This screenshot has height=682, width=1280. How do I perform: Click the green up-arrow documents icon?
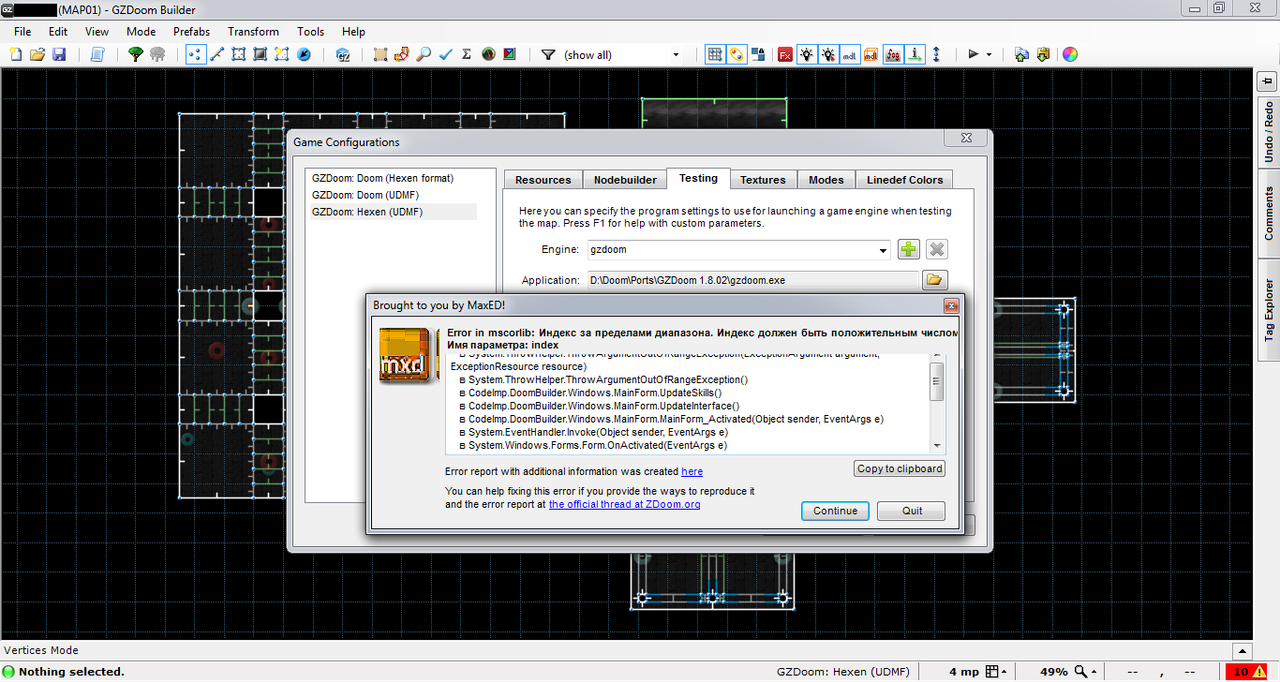(x=1022, y=55)
